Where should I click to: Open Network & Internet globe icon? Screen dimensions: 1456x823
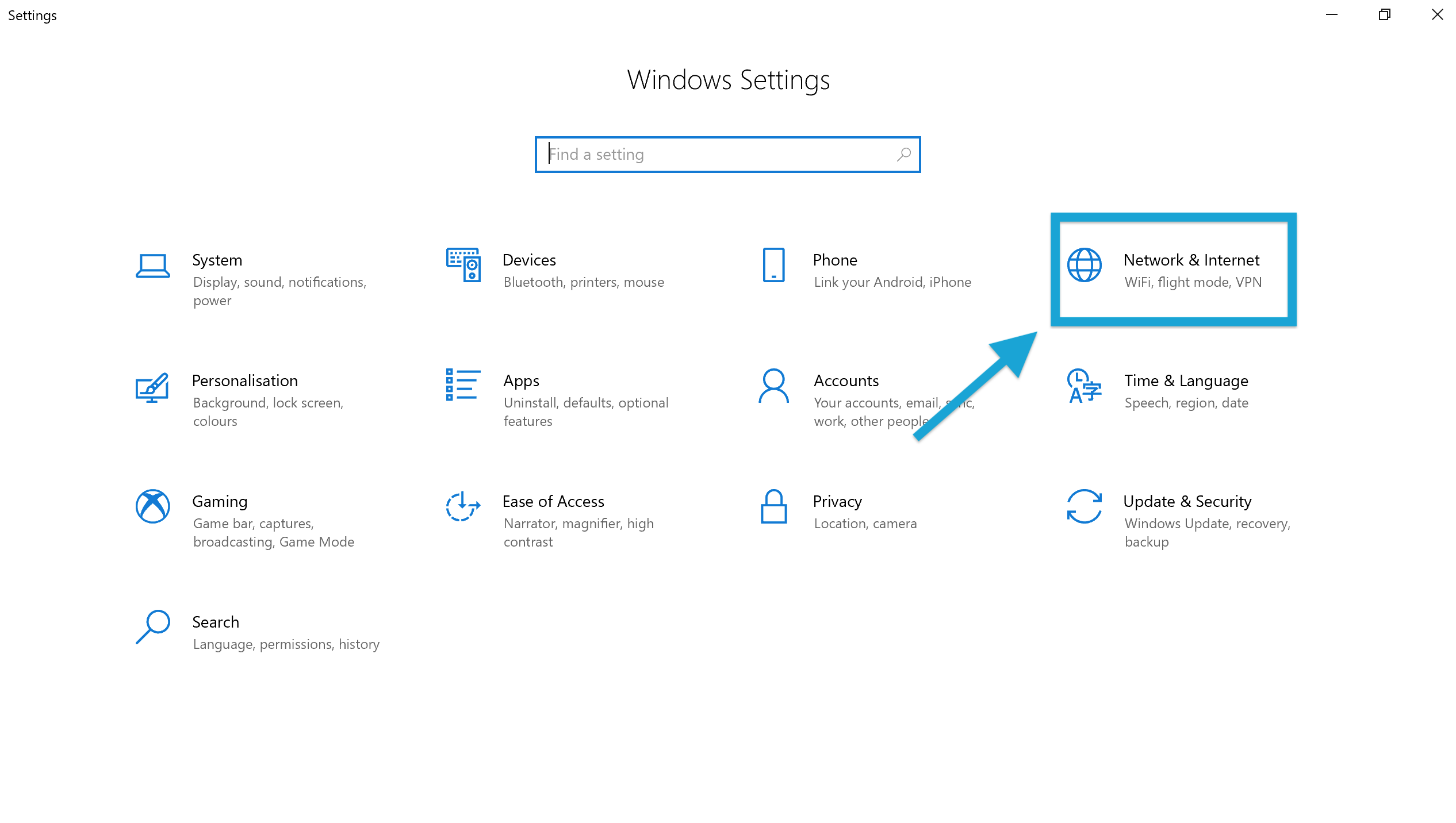(1084, 265)
